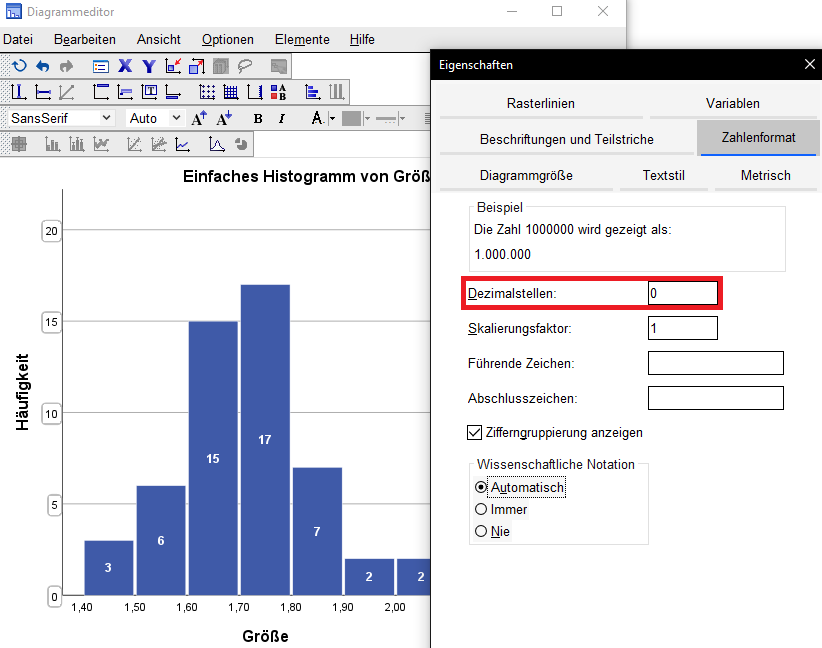Choose Nie for Wissenschaftliche Notation
822x648 pixels.
pos(481,531)
